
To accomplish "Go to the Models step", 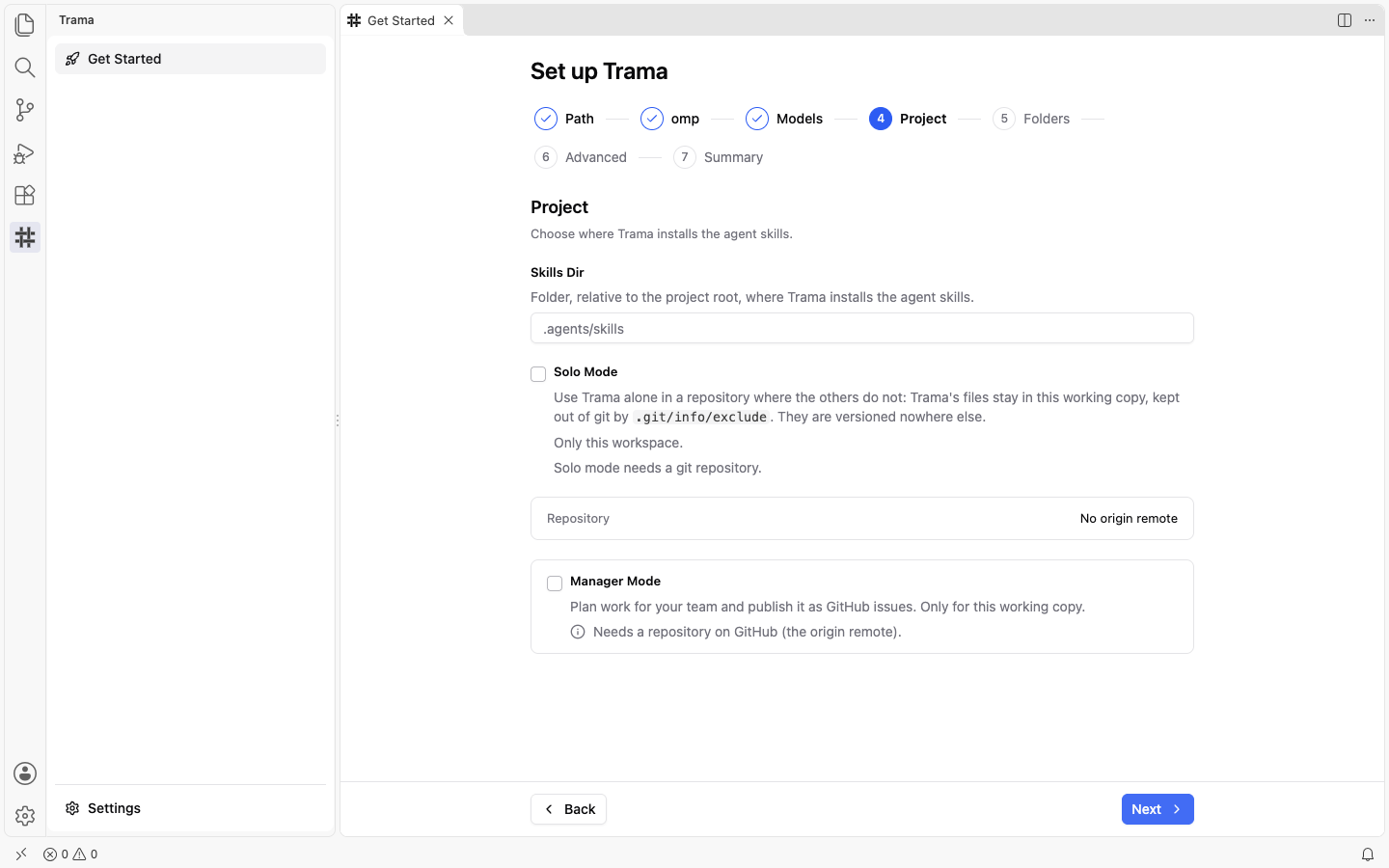I will tap(784, 119).
